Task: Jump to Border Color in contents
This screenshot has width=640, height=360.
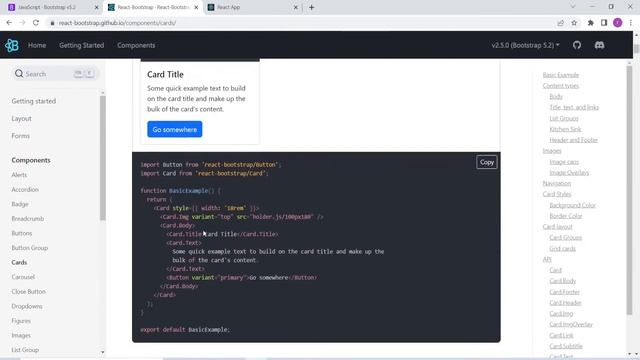Action: 566,216
